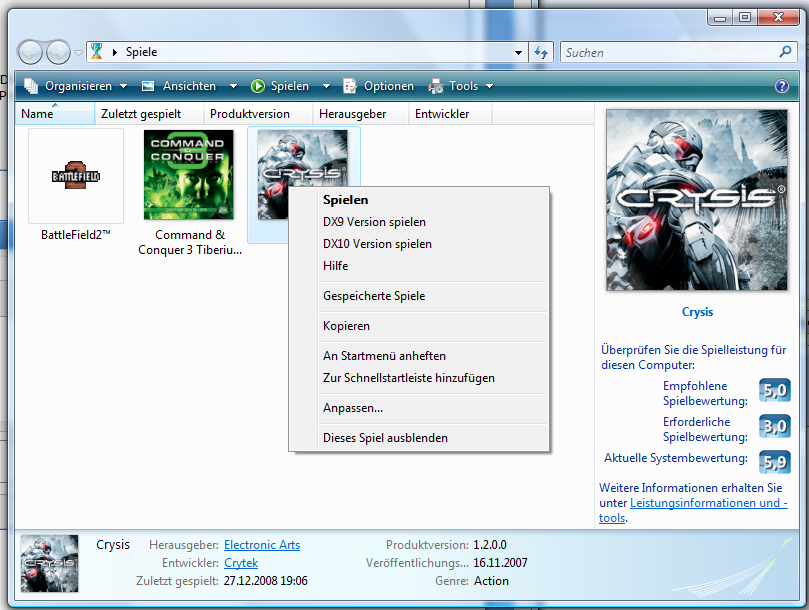809x610 pixels.
Task: Maximize the Spiele window
Action: coord(745,18)
